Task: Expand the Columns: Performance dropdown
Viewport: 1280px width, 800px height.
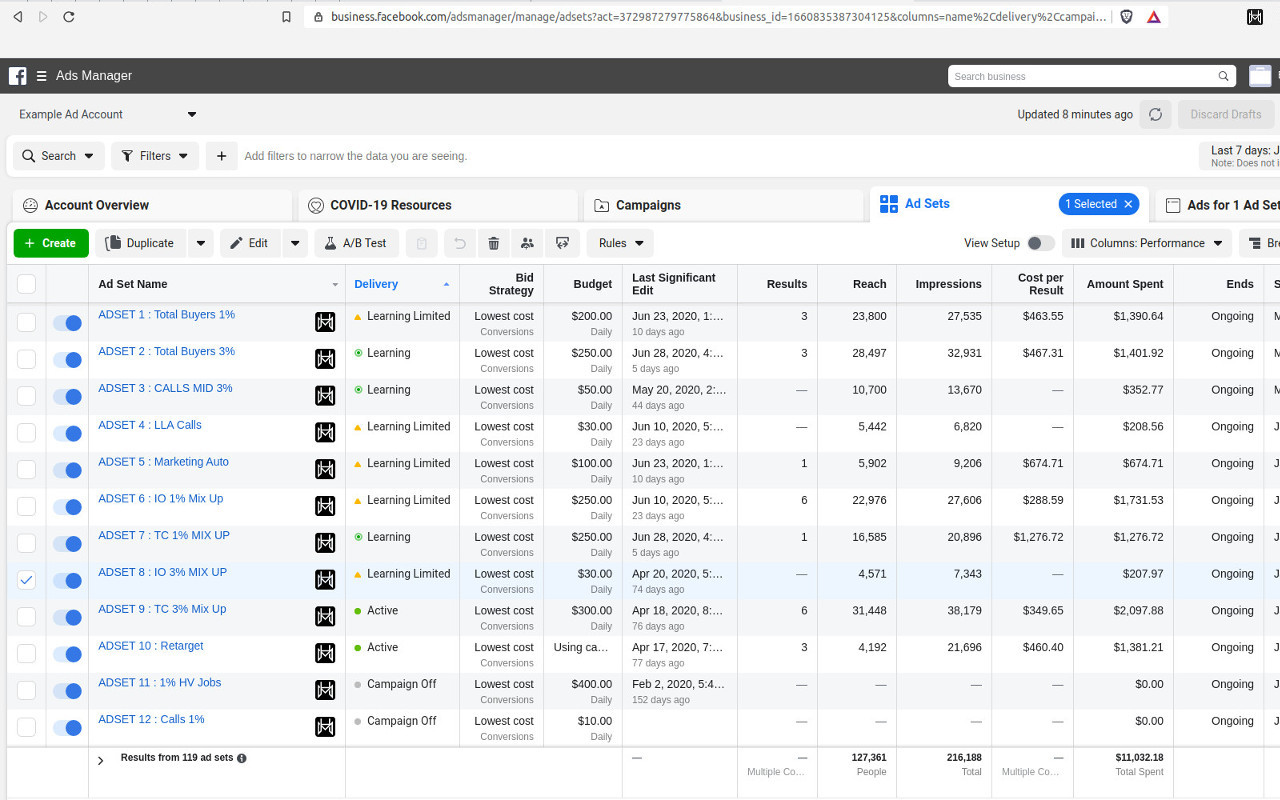Action: pyautogui.click(x=1146, y=243)
